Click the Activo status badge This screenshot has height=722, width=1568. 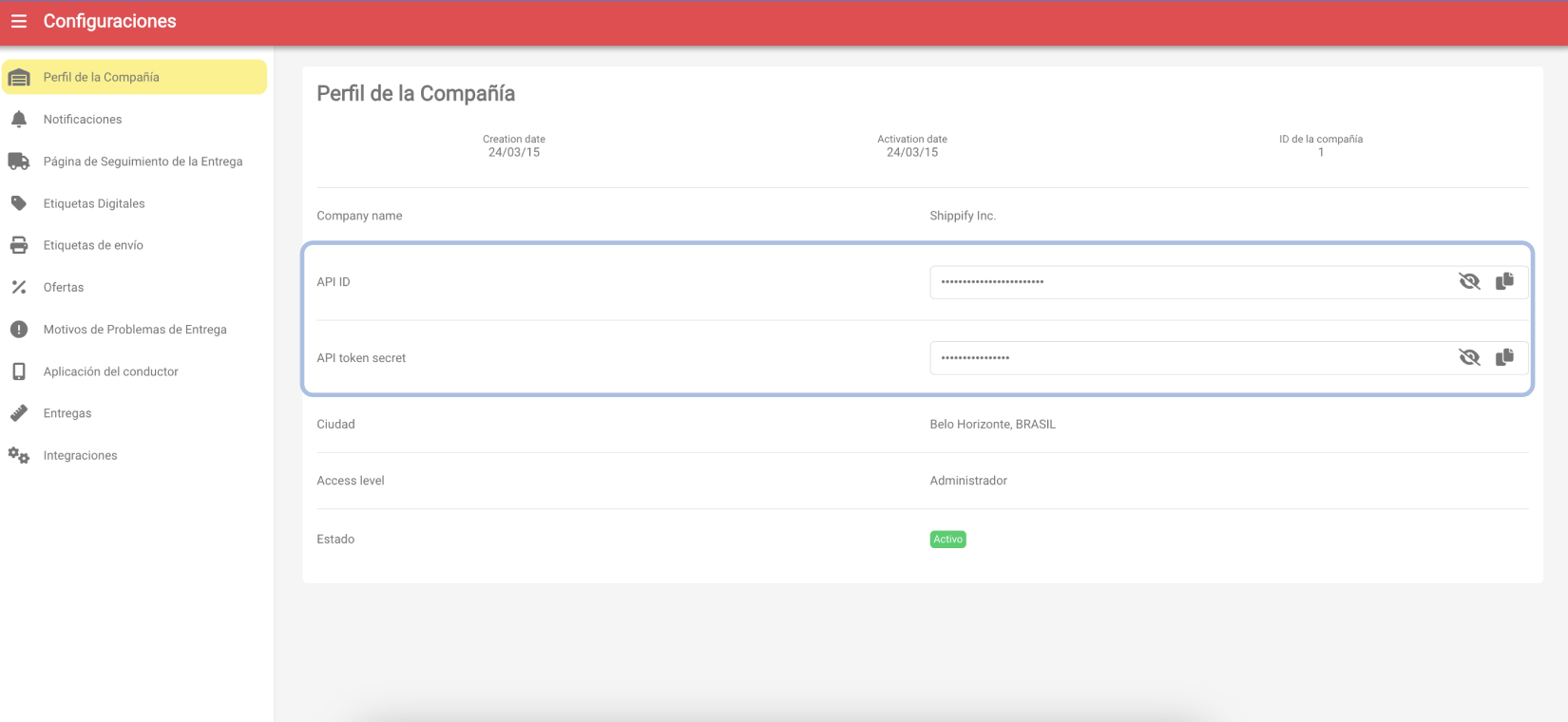947,539
